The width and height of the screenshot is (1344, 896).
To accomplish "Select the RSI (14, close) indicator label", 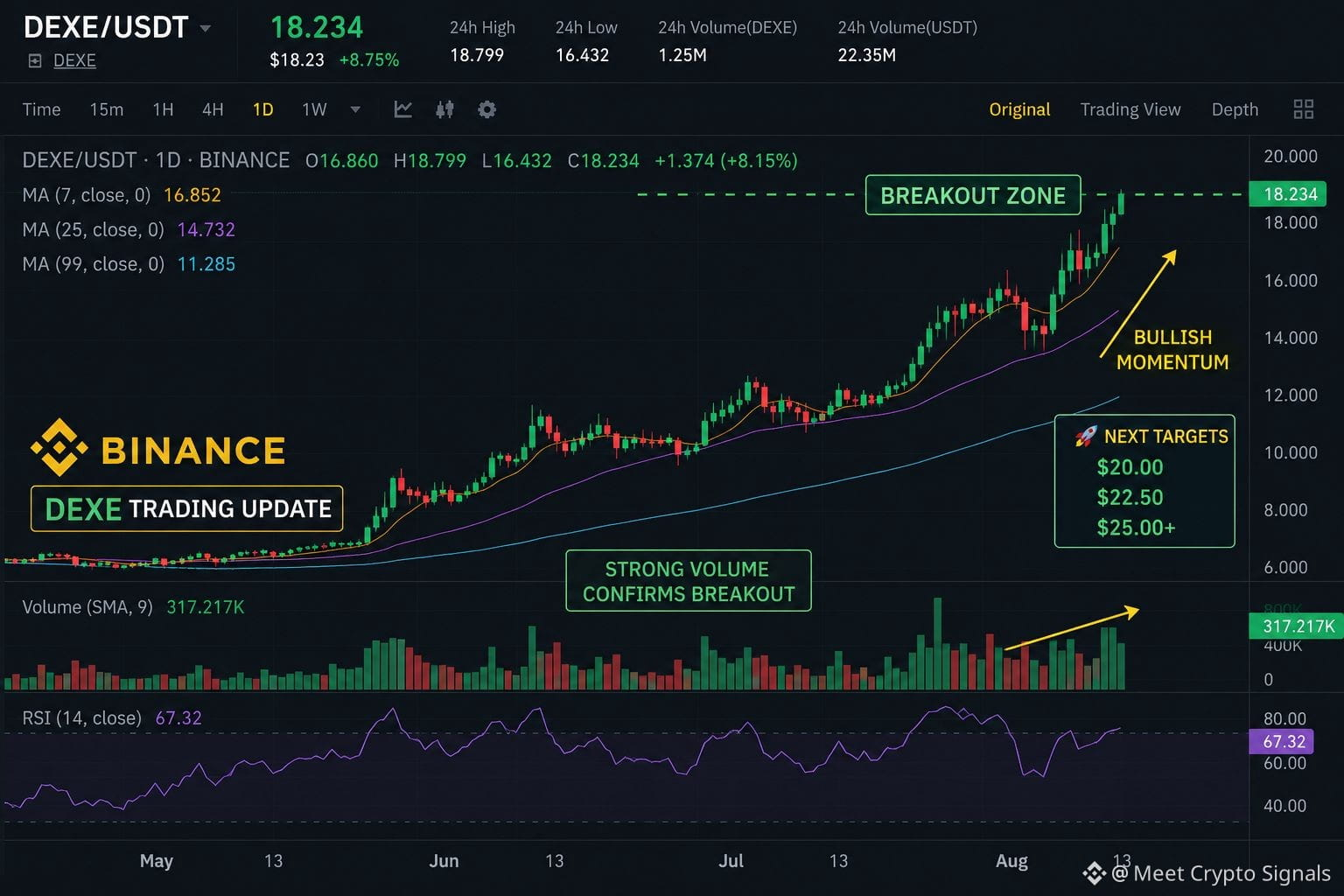I will [x=81, y=717].
